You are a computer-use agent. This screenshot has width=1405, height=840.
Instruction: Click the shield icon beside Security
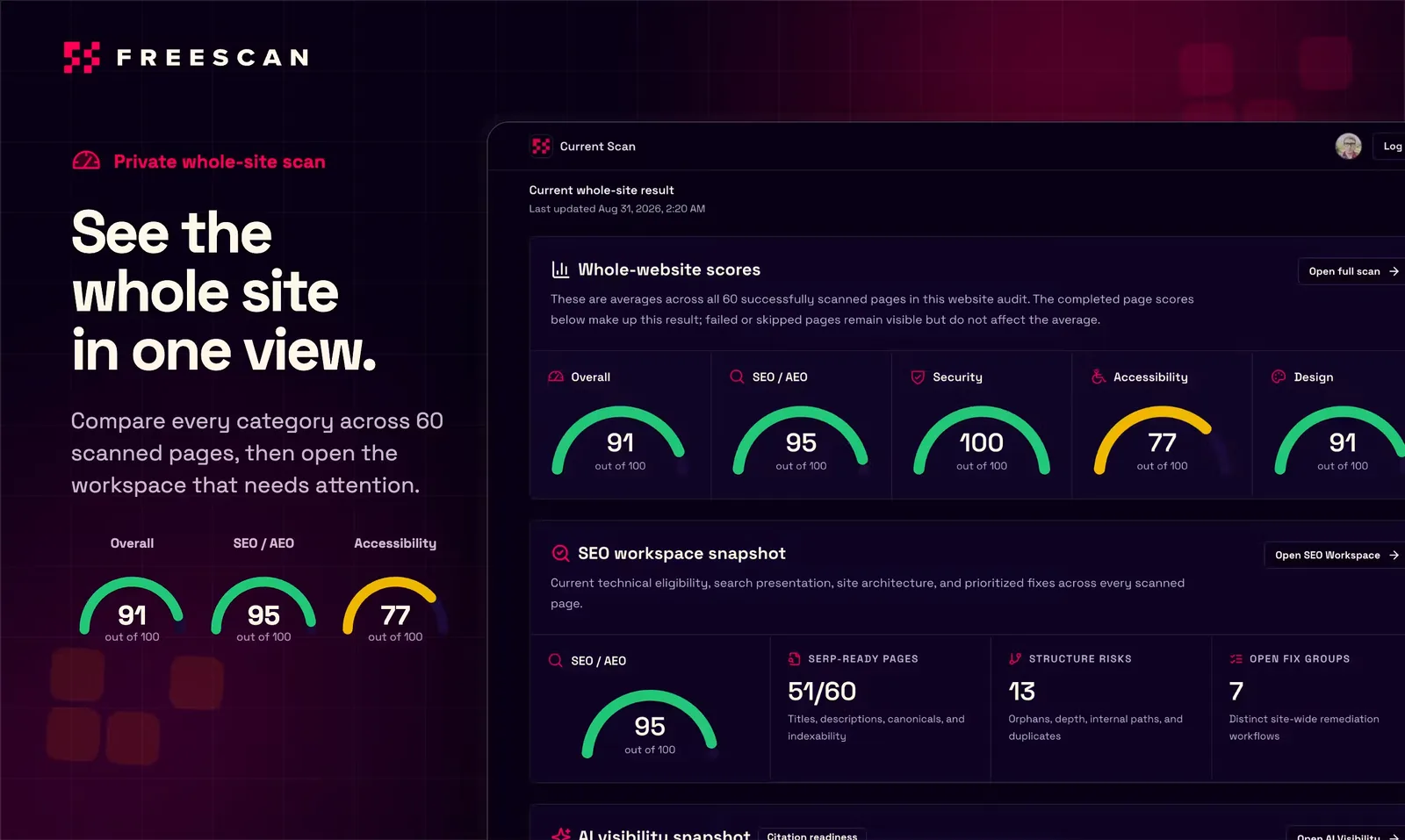(x=918, y=377)
